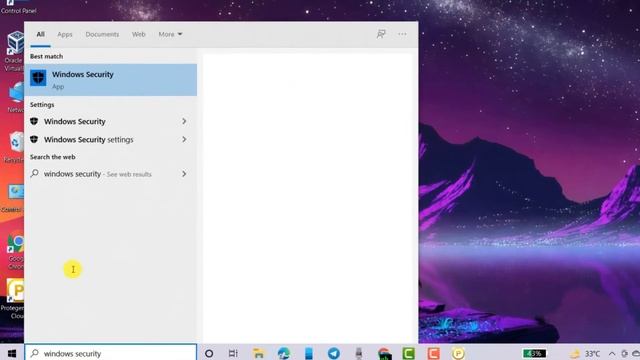This screenshot has width=640, height=360.
Task: Open Windows Security app best match
Action: [111, 80]
